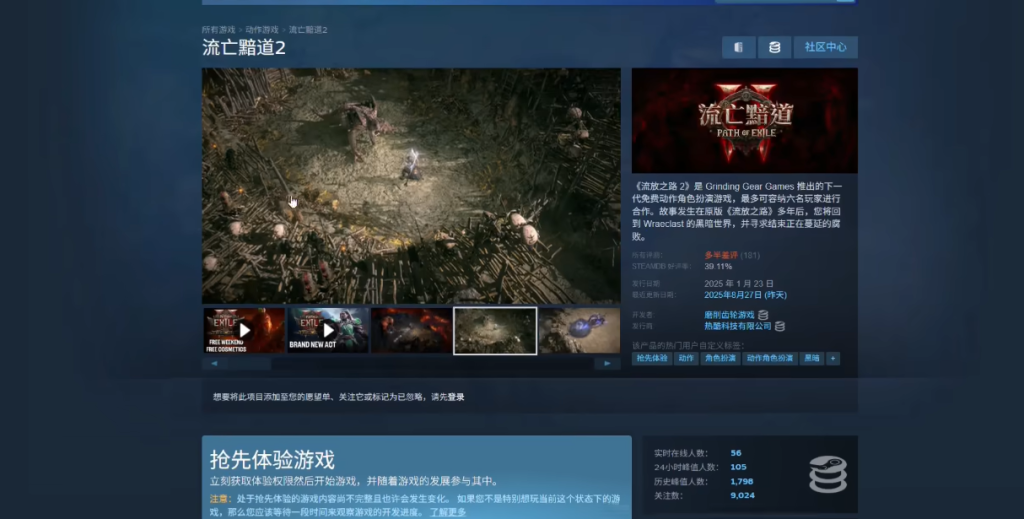Click the 关注数 value 9,024
This screenshot has height=519, width=1024.
click(x=743, y=495)
